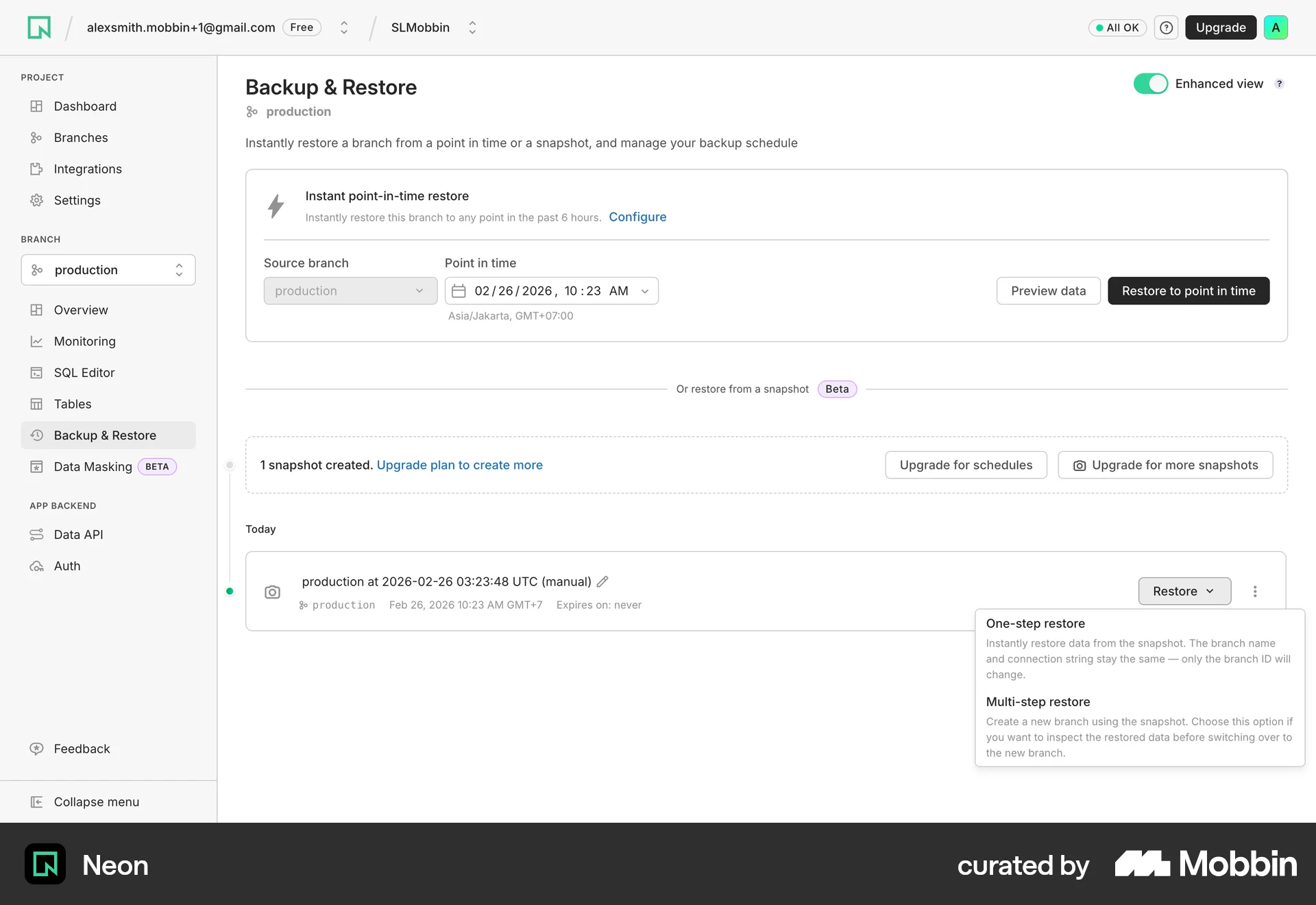Click the Neon logo in the top bar
This screenshot has width=1316, height=905.
pos(39,27)
